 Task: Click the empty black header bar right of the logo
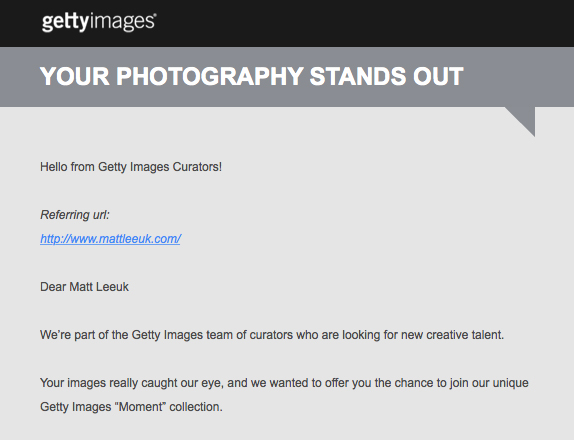point(362,23)
